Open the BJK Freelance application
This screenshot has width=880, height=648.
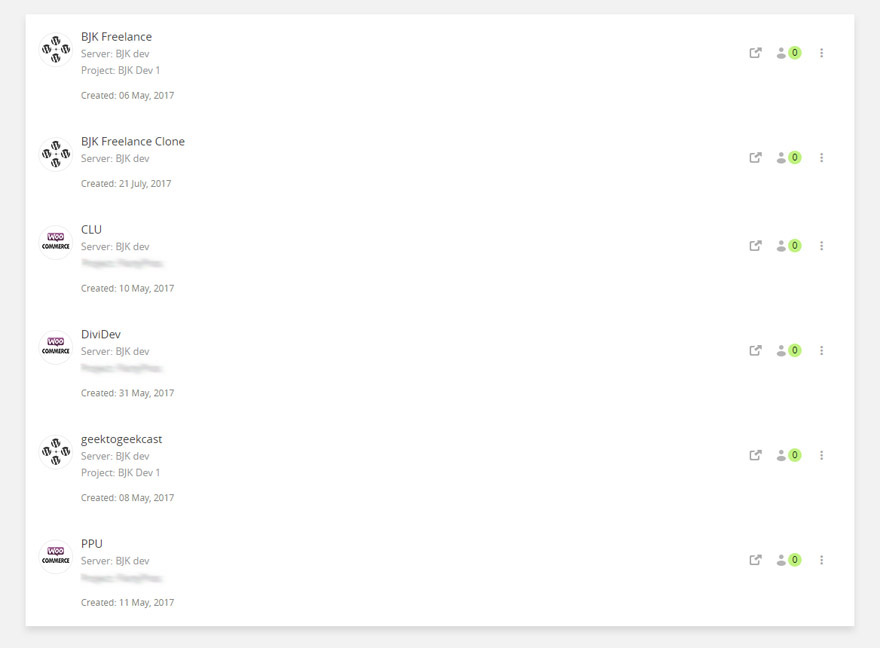coord(116,37)
